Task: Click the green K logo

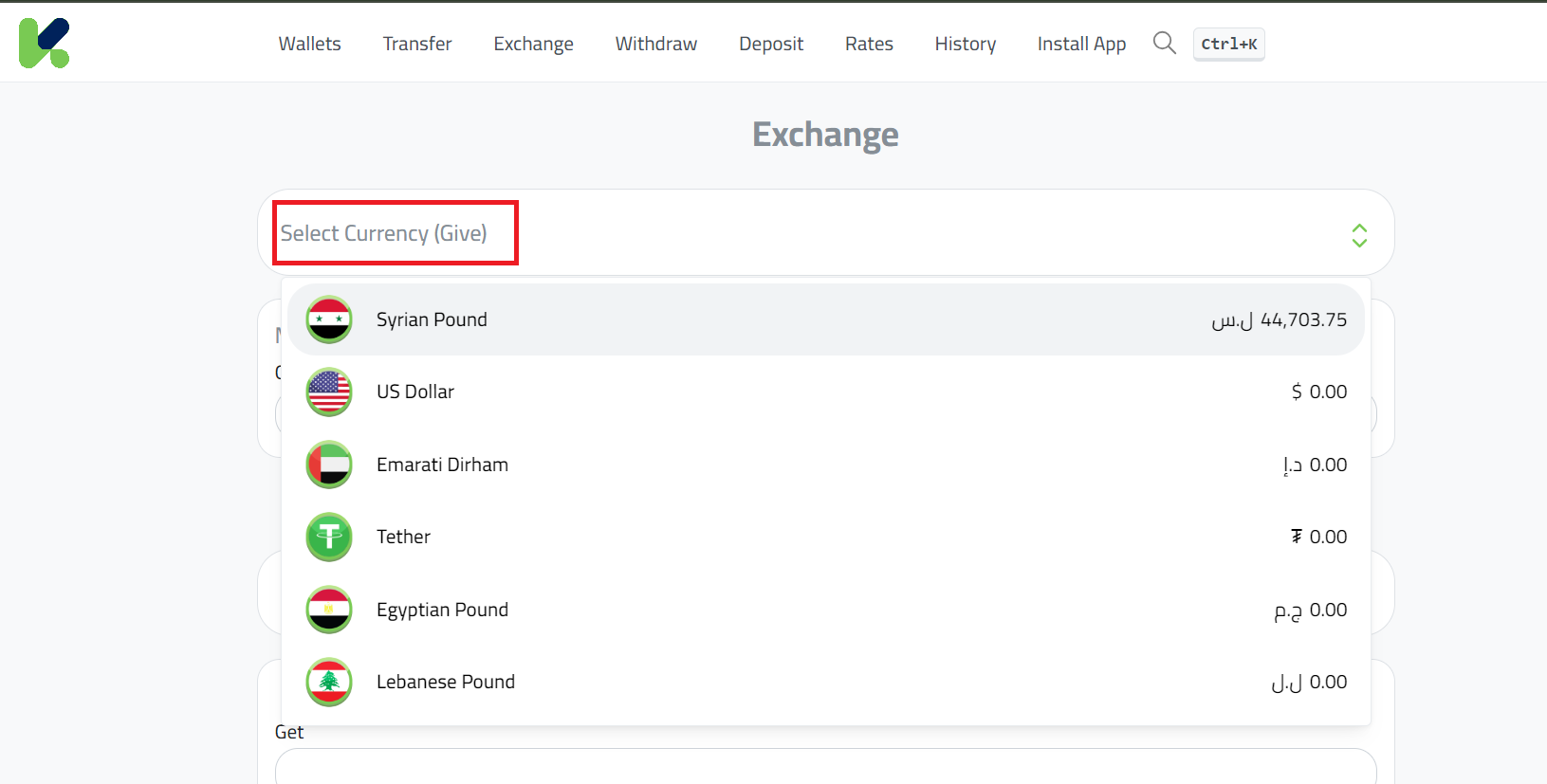Action: coord(45,43)
